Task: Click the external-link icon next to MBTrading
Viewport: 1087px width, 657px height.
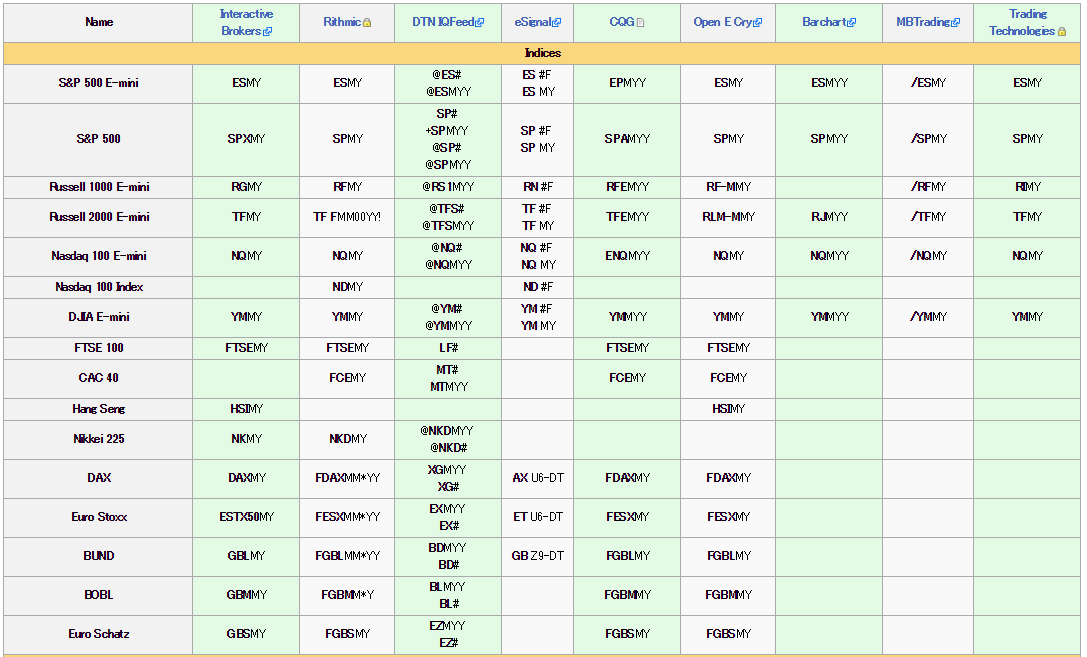Action: pyautogui.click(x=955, y=23)
